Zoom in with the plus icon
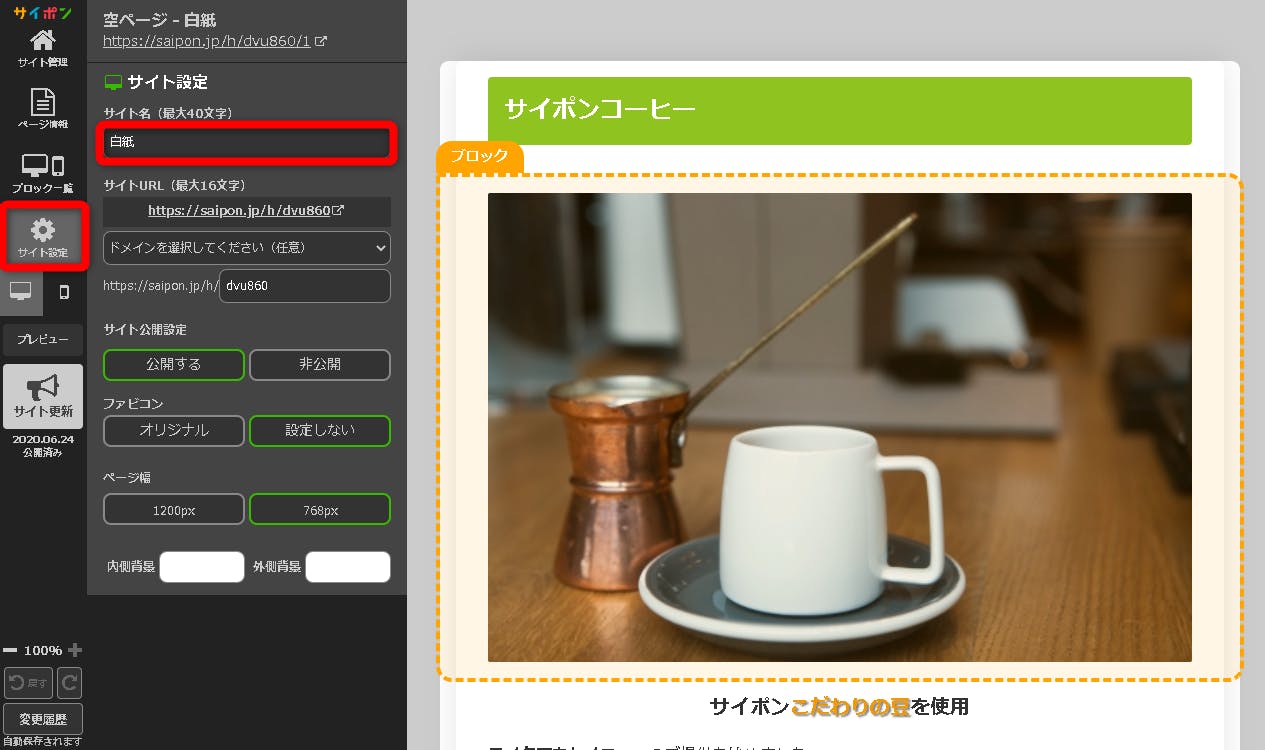The height and width of the screenshot is (750, 1265). [75, 650]
